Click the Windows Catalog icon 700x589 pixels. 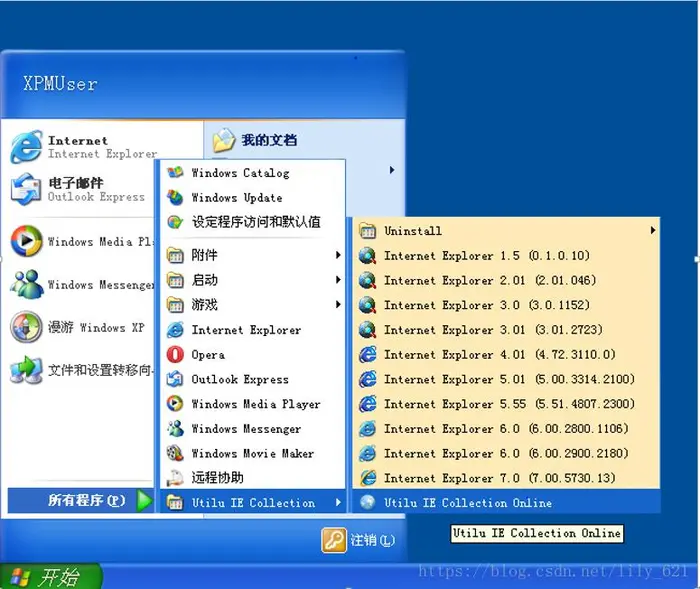pyautogui.click(x=175, y=172)
